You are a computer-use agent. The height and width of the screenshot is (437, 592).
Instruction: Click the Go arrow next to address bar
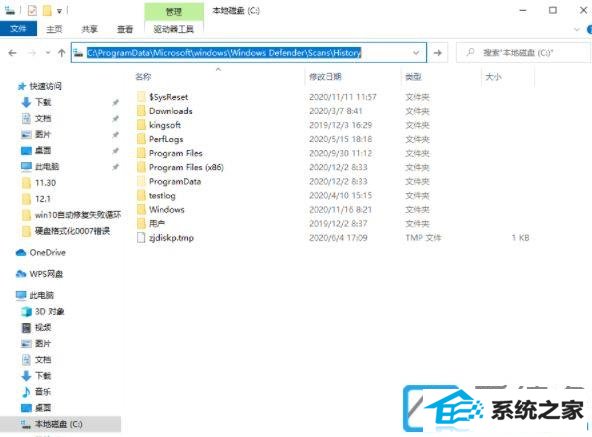coord(438,53)
